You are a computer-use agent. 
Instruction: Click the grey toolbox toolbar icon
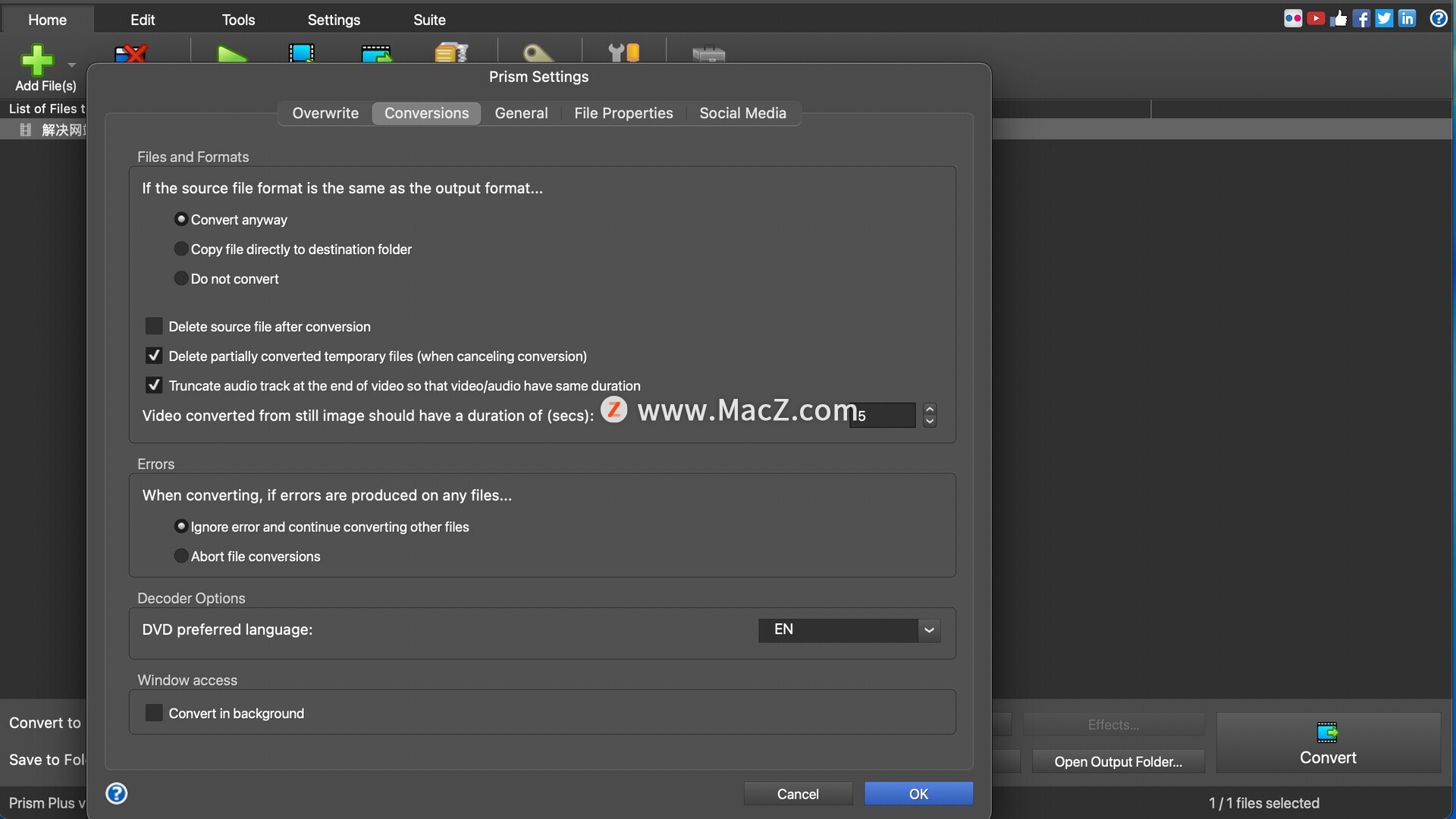pos(709,55)
